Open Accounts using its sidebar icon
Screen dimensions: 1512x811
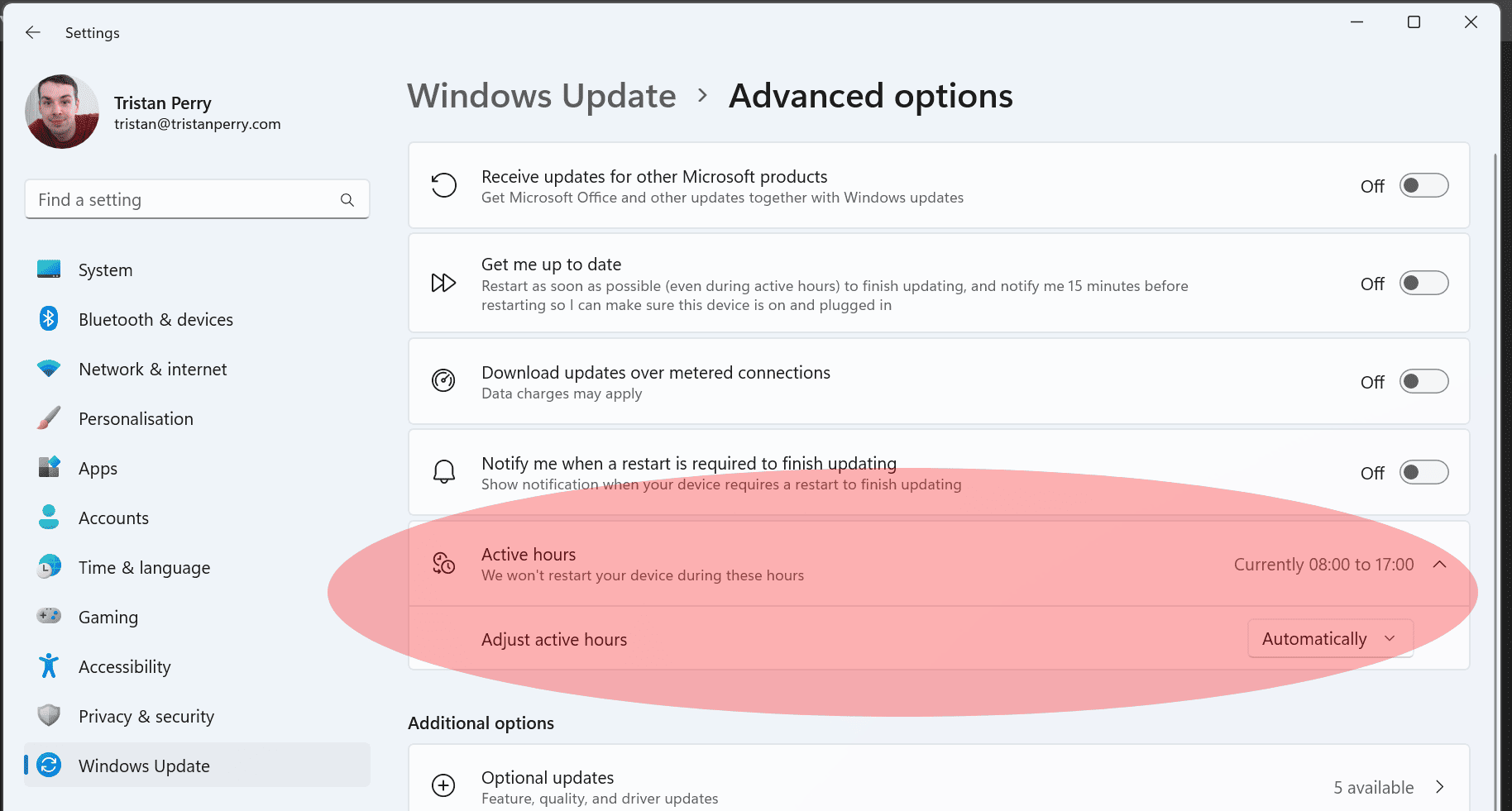[x=49, y=518]
